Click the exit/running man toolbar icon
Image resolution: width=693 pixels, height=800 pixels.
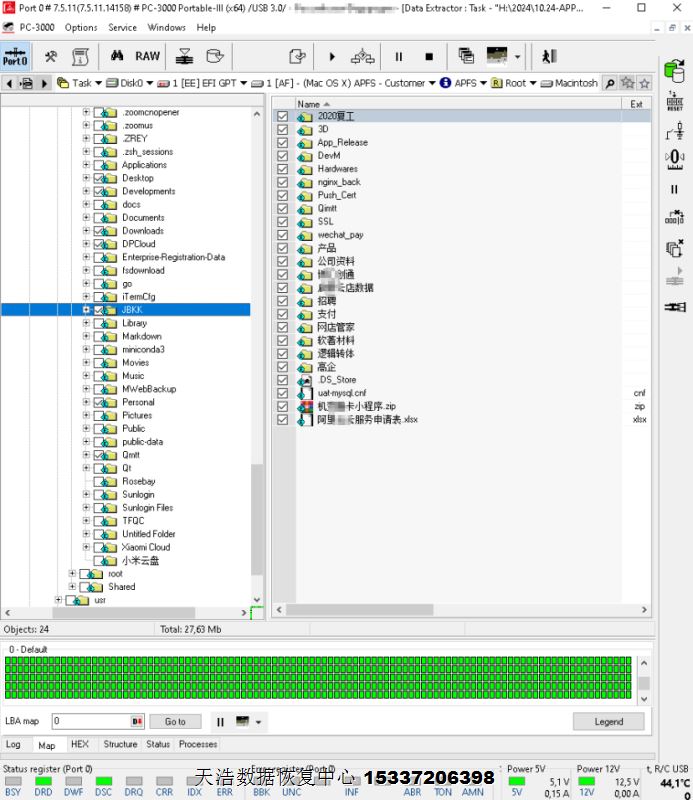(x=549, y=57)
